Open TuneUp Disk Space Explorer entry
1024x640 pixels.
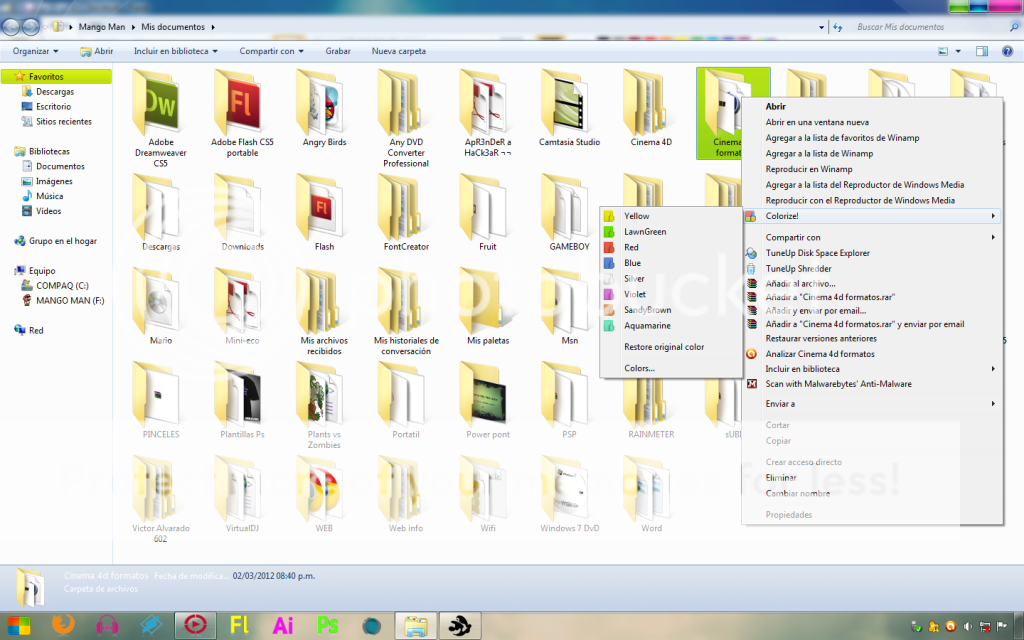(817, 253)
